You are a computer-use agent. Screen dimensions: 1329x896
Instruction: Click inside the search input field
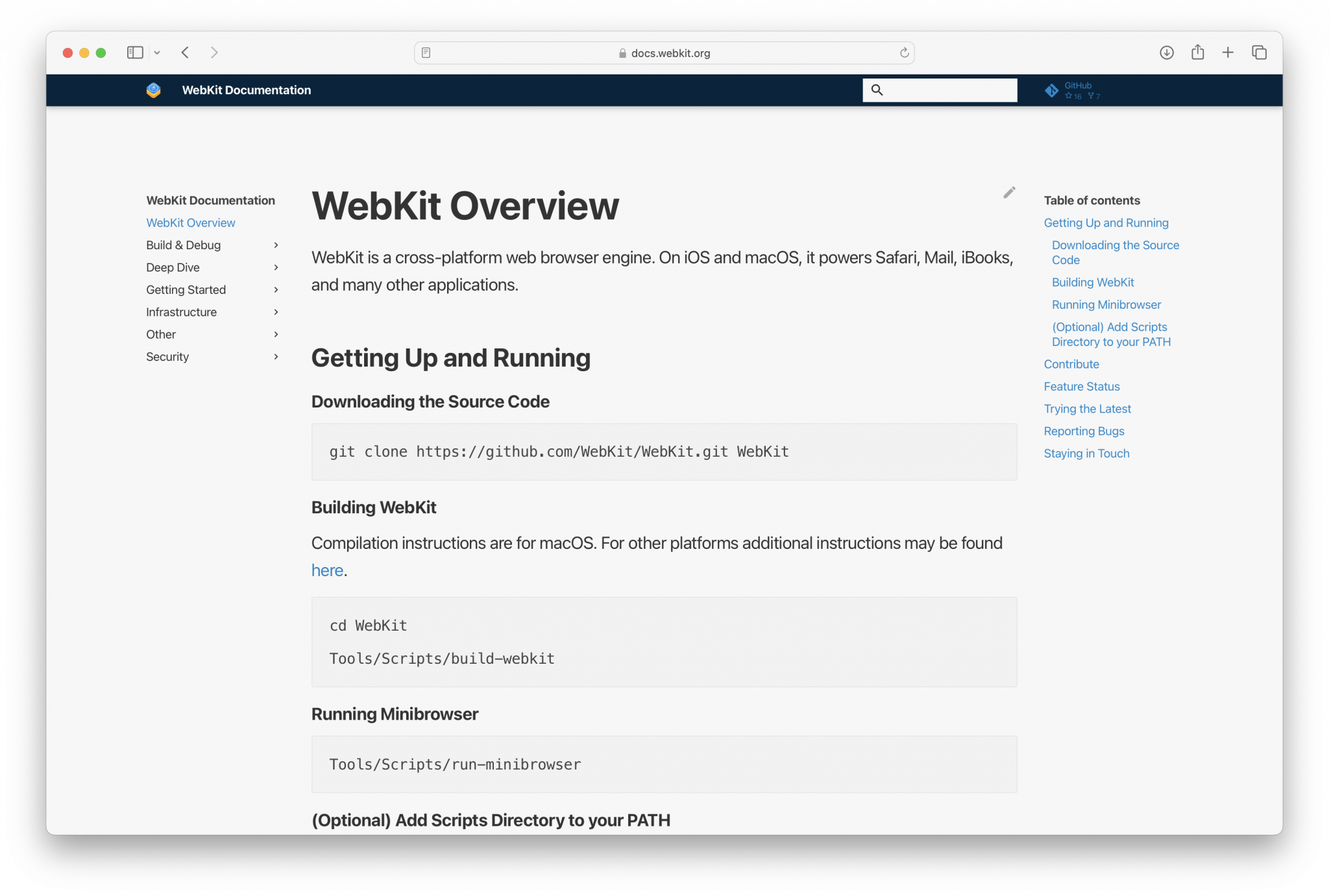947,90
